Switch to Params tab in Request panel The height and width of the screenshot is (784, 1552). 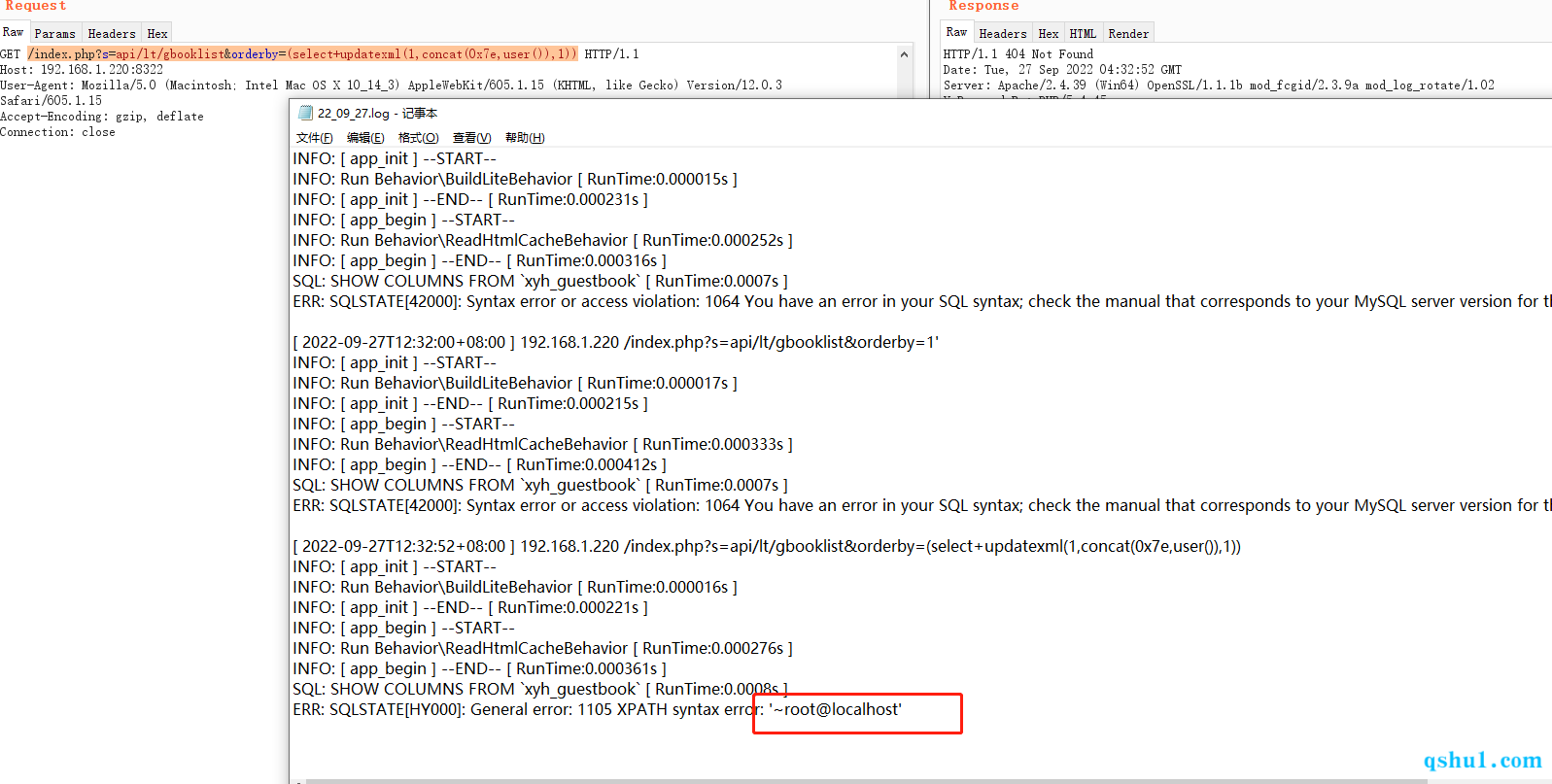(x=54, y=33)
